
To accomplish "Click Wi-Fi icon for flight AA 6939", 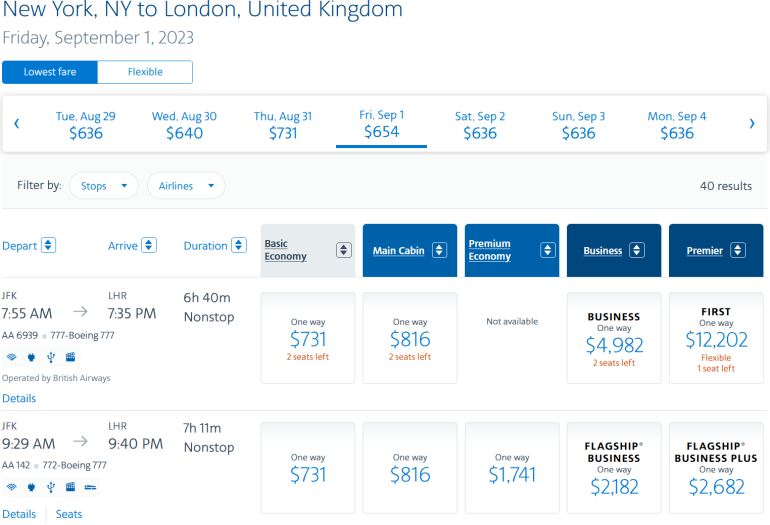I will pyautogui.click(x=11, y=356).
